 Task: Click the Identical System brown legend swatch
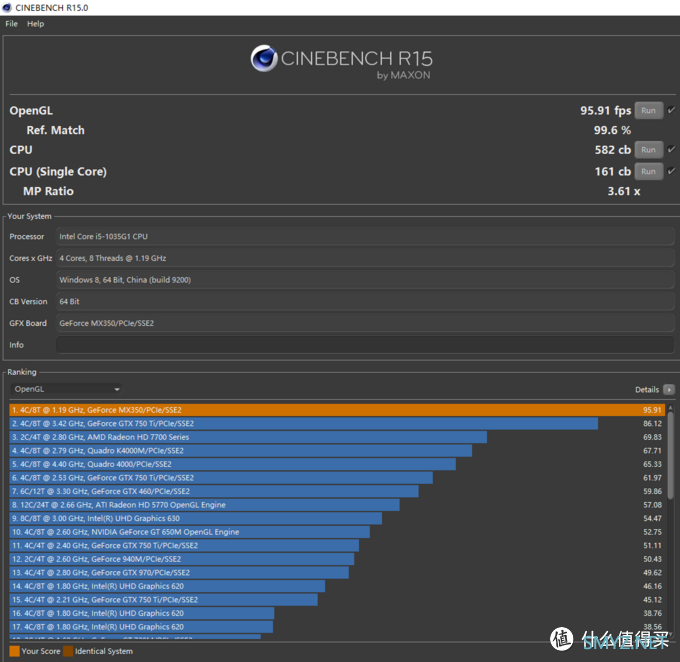[68, 651]
